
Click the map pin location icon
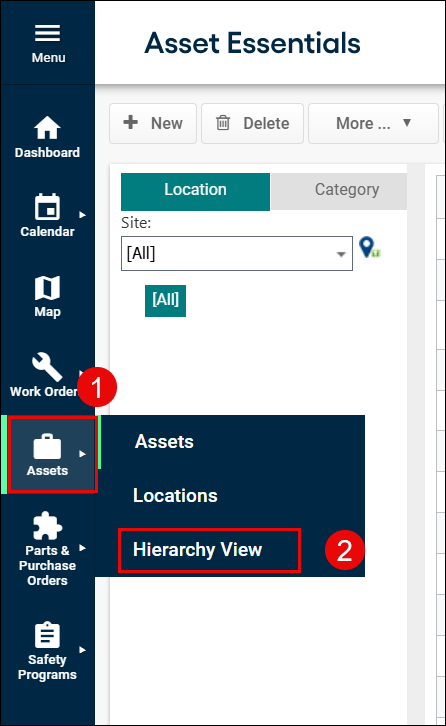[x=369, y=247]
